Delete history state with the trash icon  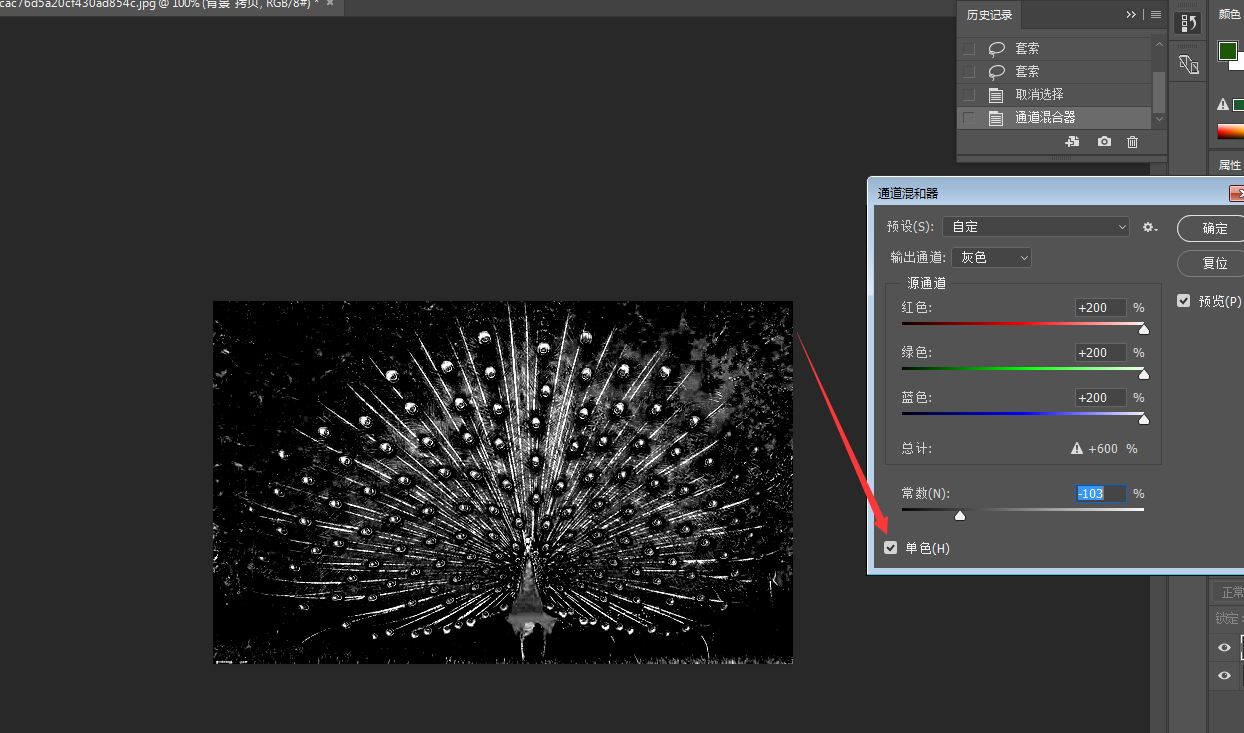click(x=1132, y=142)
